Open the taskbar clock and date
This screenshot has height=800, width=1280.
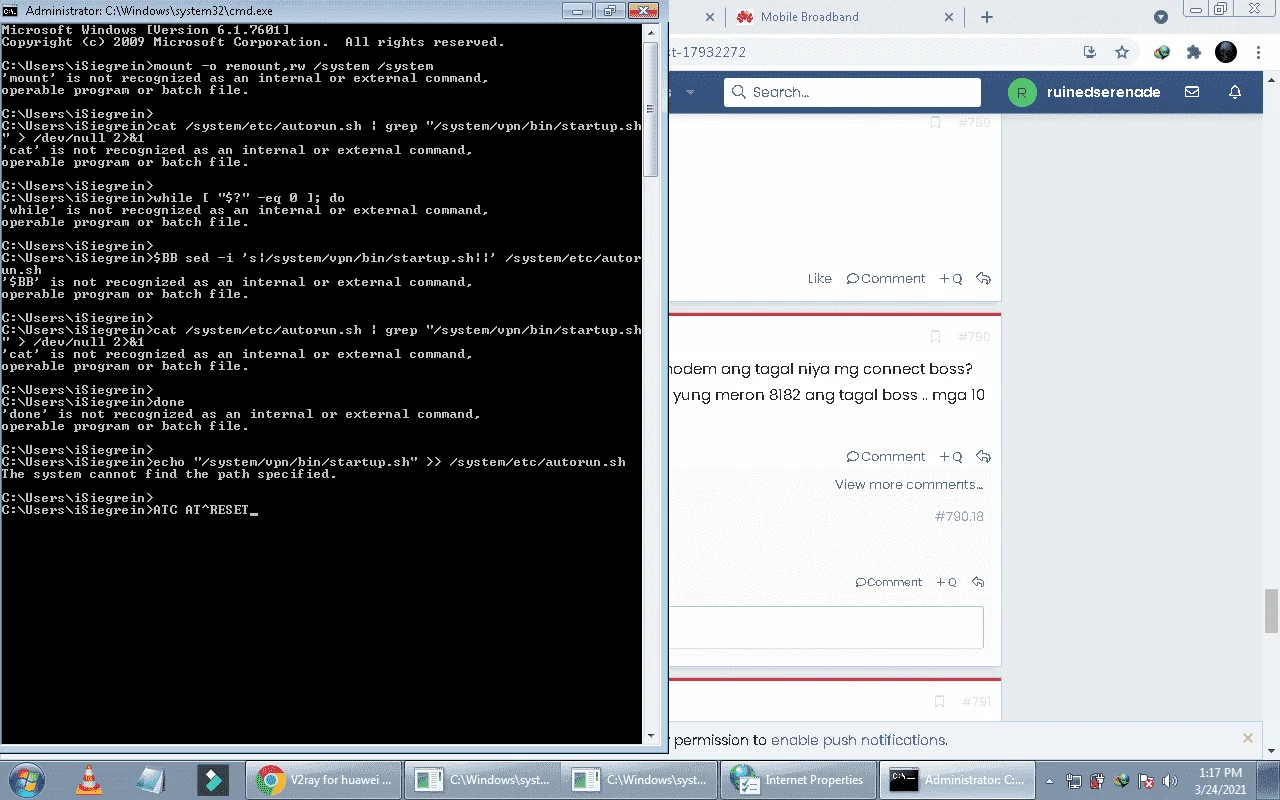(1219, 780)
